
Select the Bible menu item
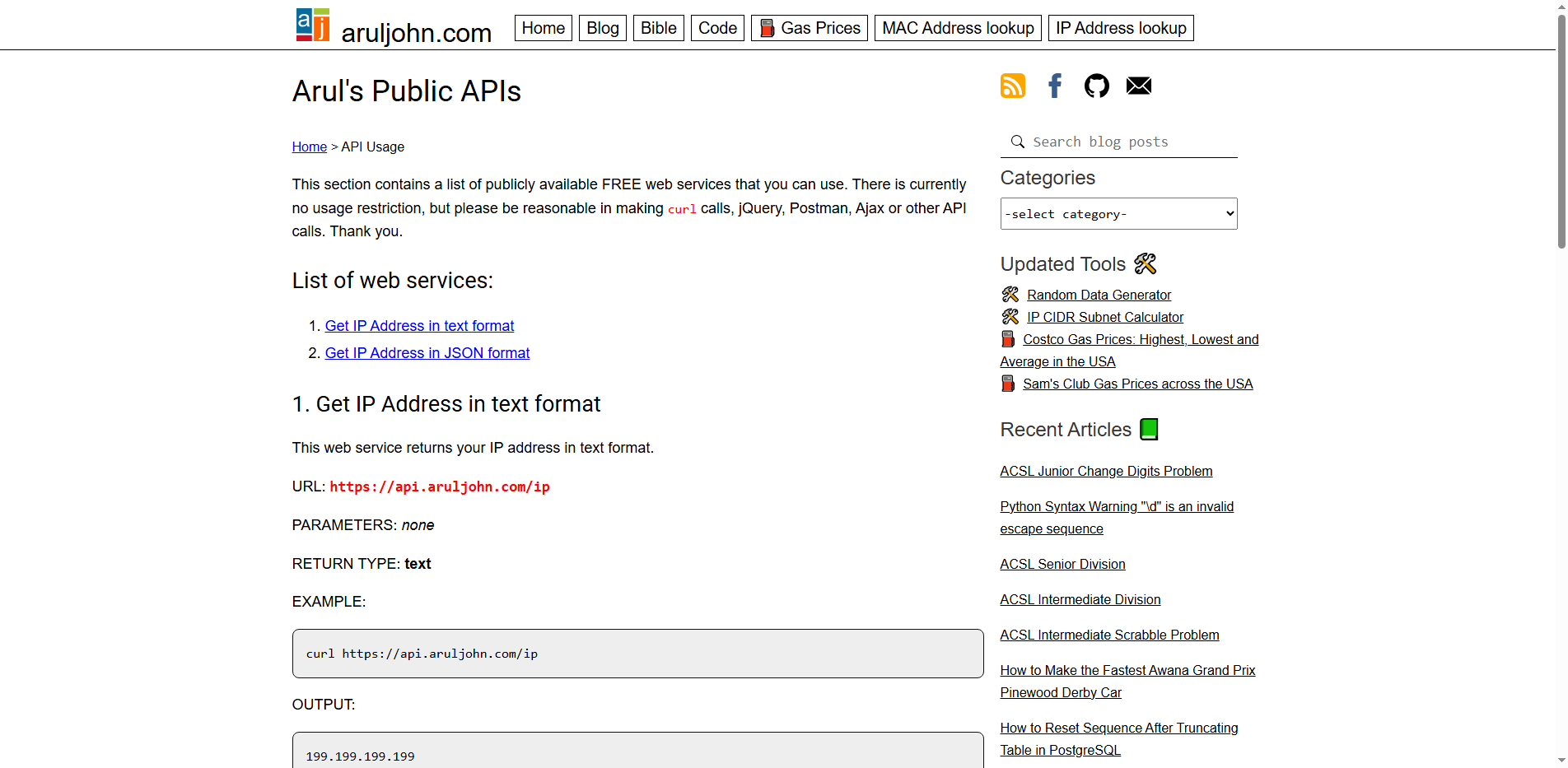[x=658, y=27]
